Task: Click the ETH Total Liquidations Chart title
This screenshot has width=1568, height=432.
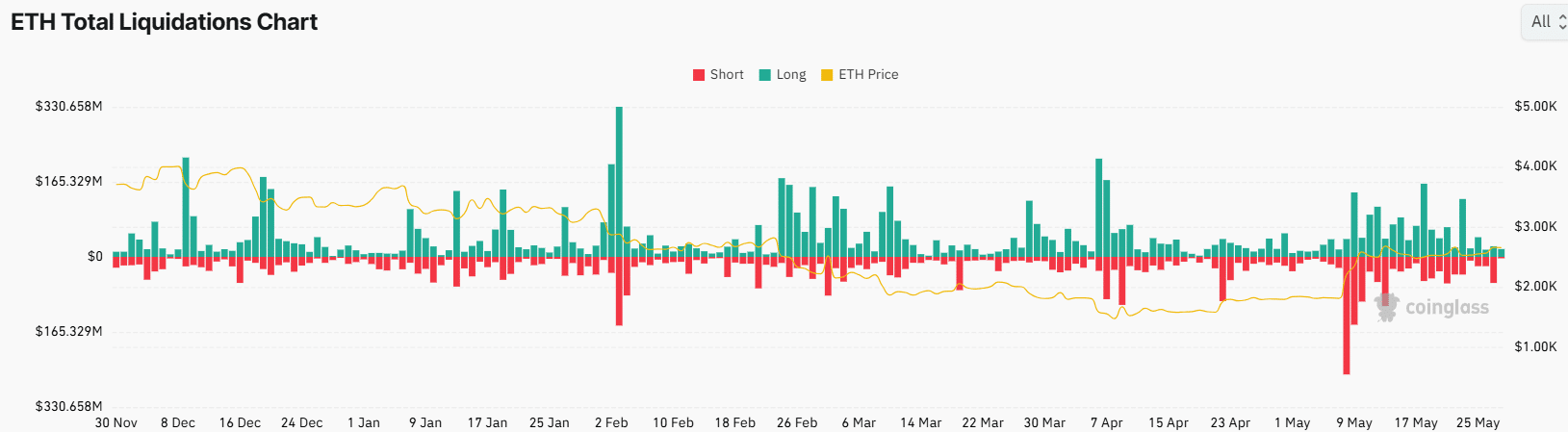Action: coord(165,22)
